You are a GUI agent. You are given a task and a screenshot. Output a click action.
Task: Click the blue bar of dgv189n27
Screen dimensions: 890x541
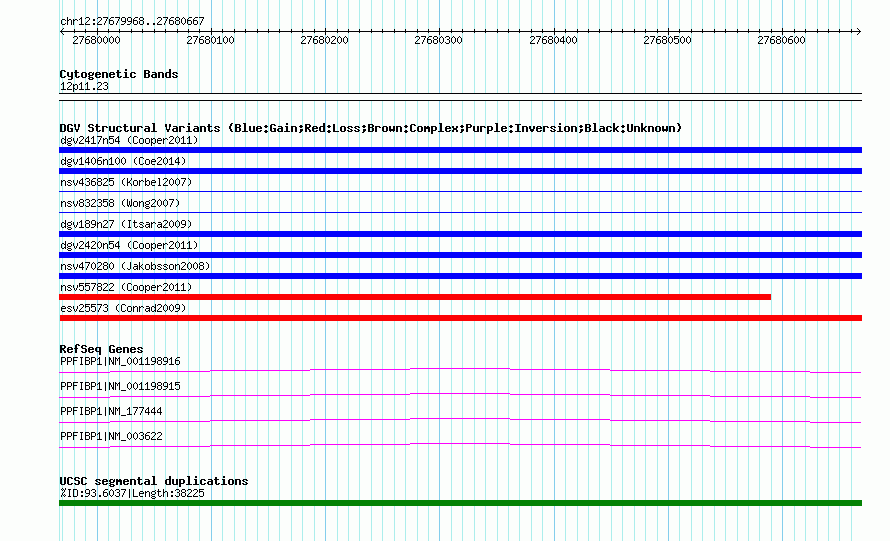(460, 234)
